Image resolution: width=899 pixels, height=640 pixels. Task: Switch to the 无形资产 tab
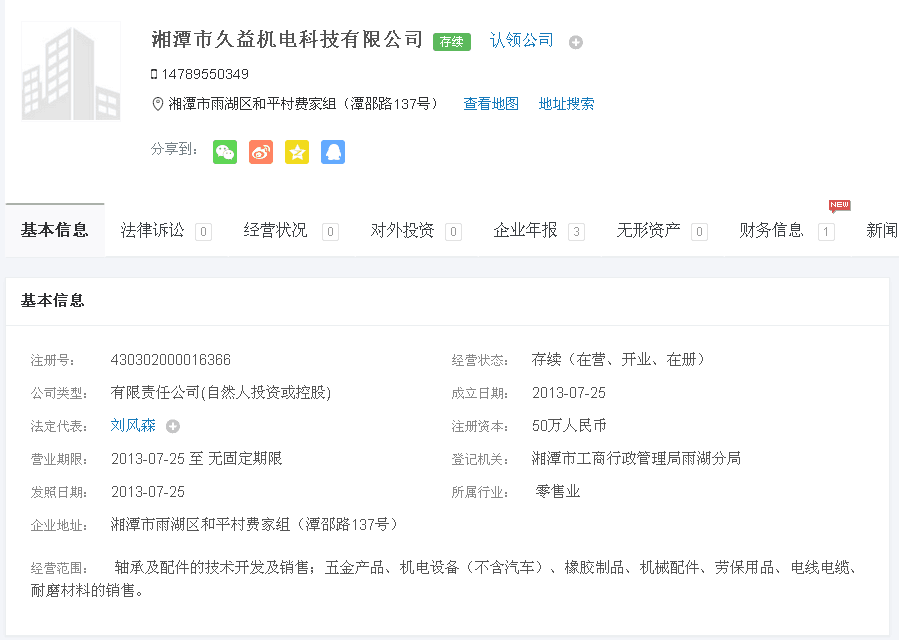point(649,230)
